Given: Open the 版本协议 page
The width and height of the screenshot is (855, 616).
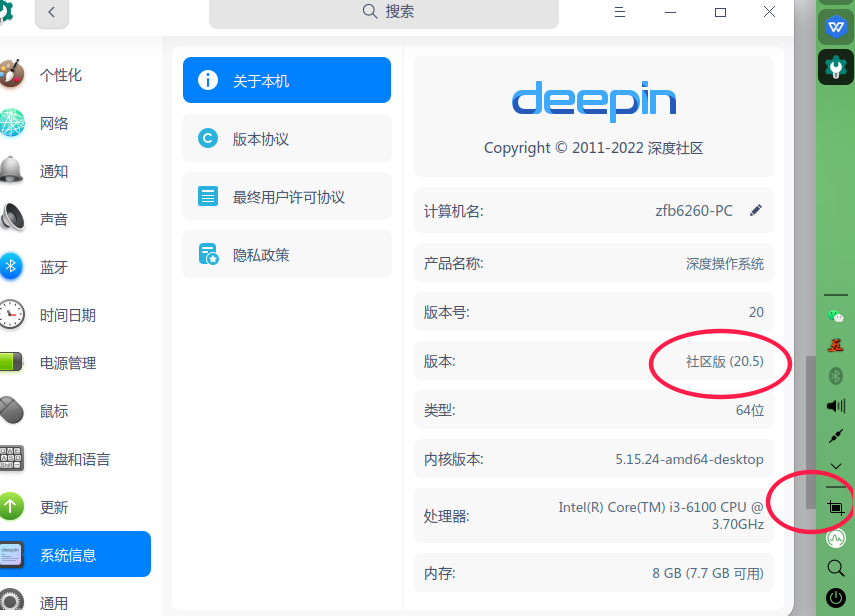Looking at the screenshot, I should [287, 138].
